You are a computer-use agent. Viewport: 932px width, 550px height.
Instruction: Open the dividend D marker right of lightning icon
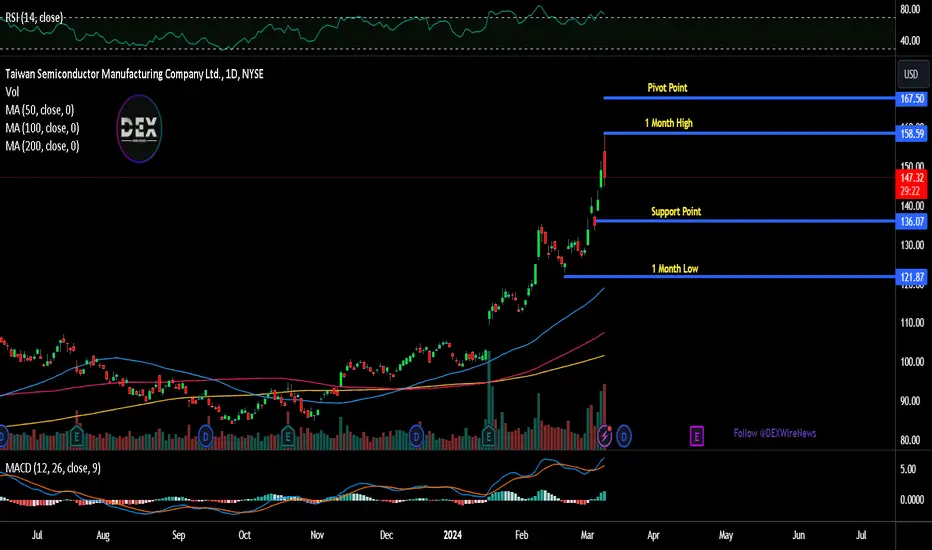pos(624,436)
